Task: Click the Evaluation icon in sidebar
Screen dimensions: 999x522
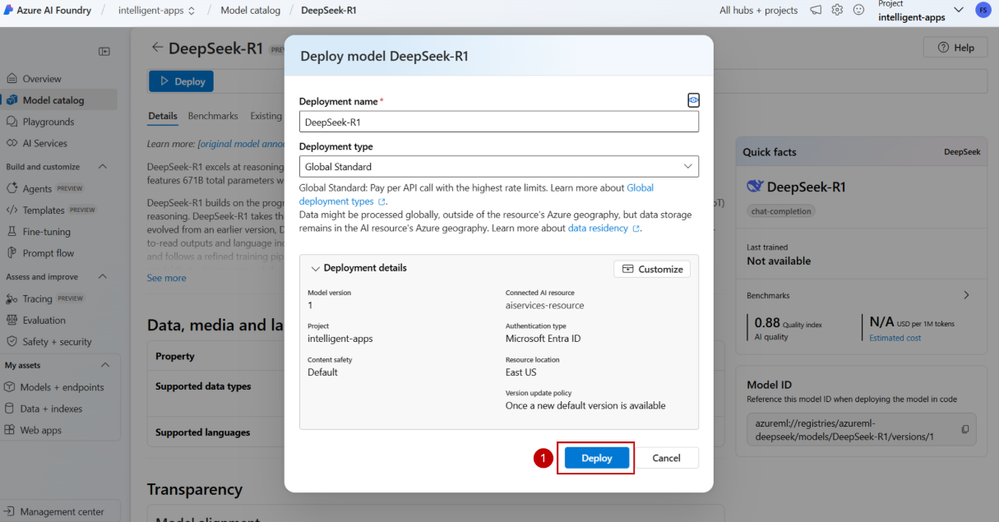Action: click(x=11, y=320)
